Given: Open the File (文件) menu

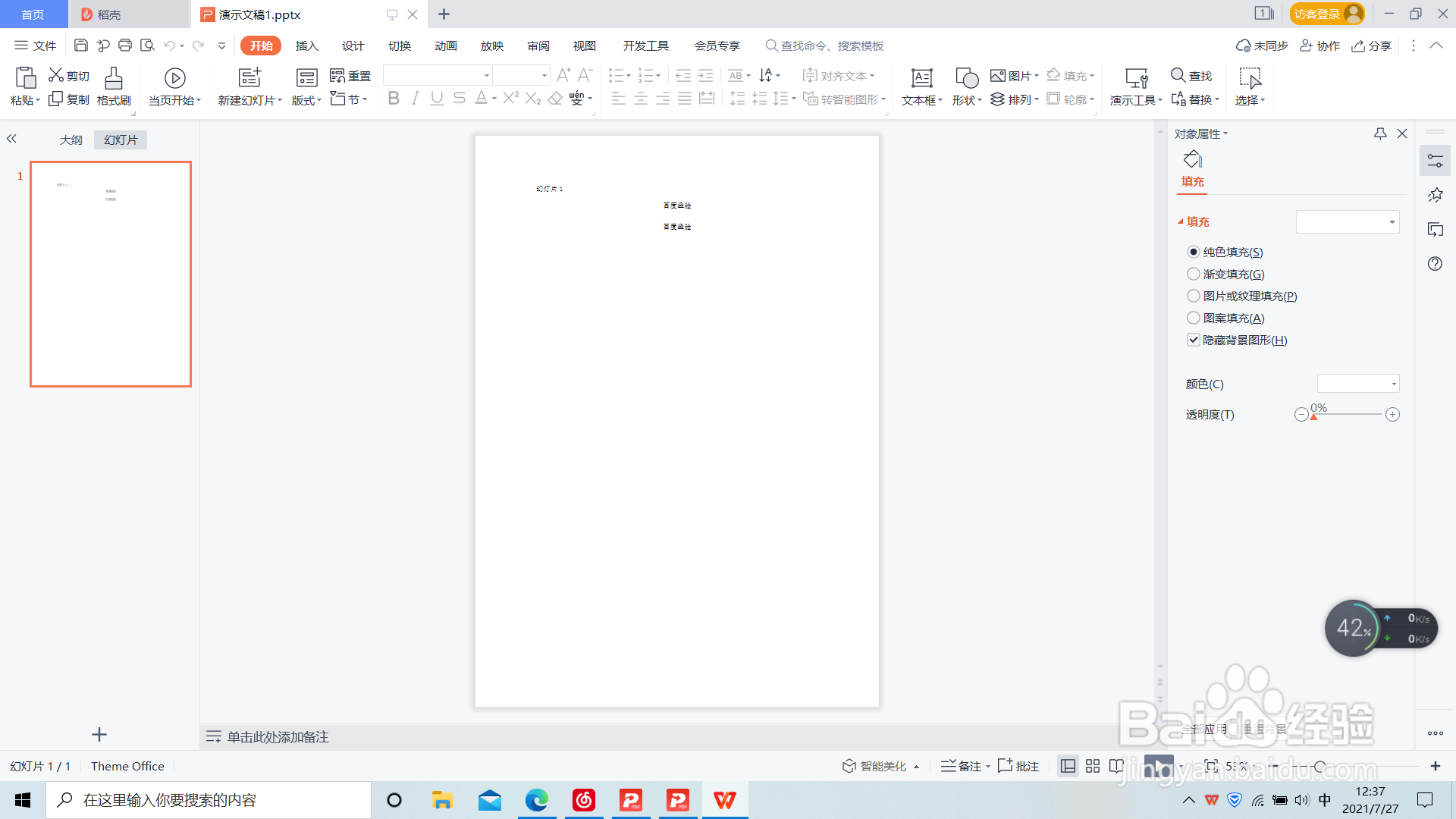Looking at the screenshot, I should click(36, 45).
